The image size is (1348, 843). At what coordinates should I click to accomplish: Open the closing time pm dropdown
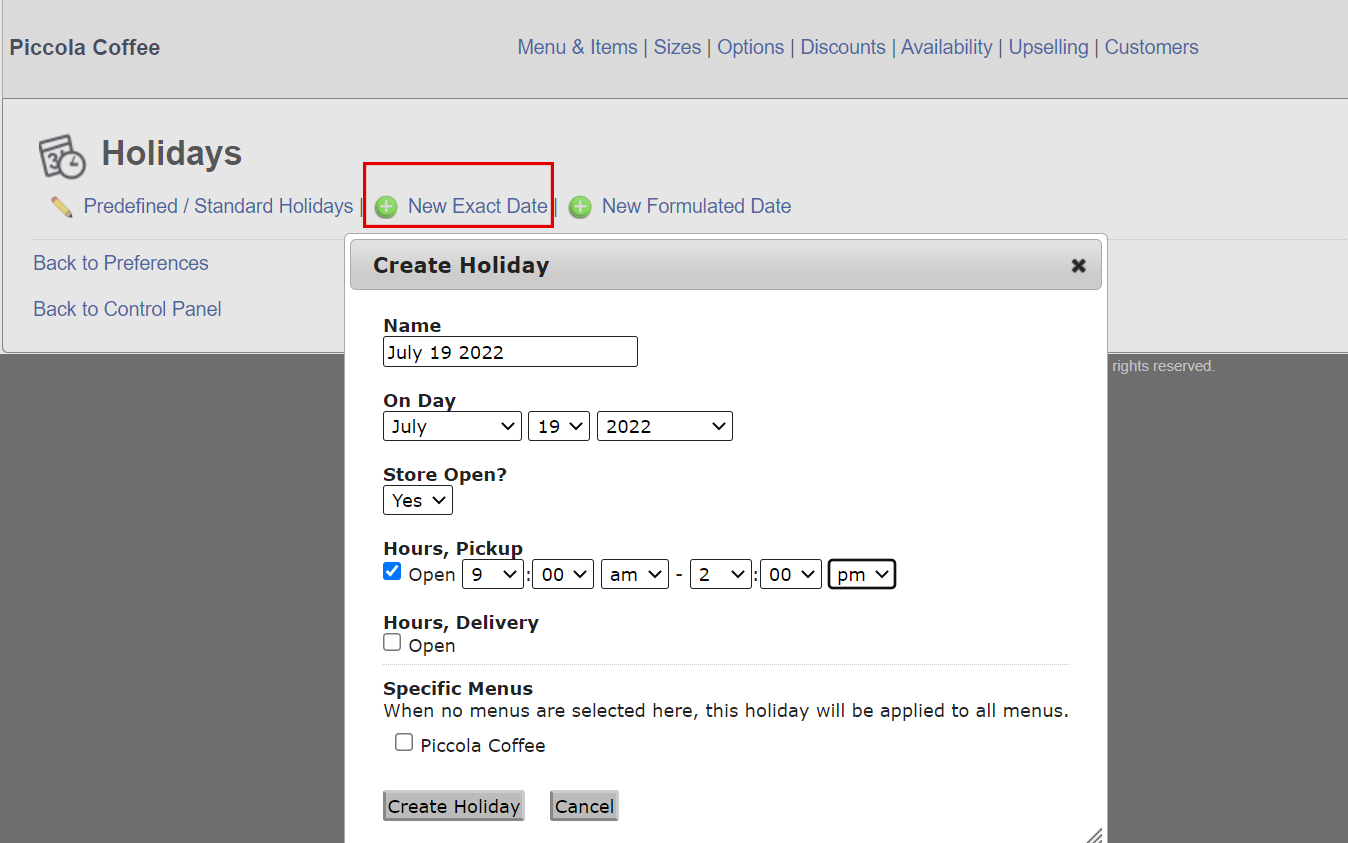tap(862, 574)
